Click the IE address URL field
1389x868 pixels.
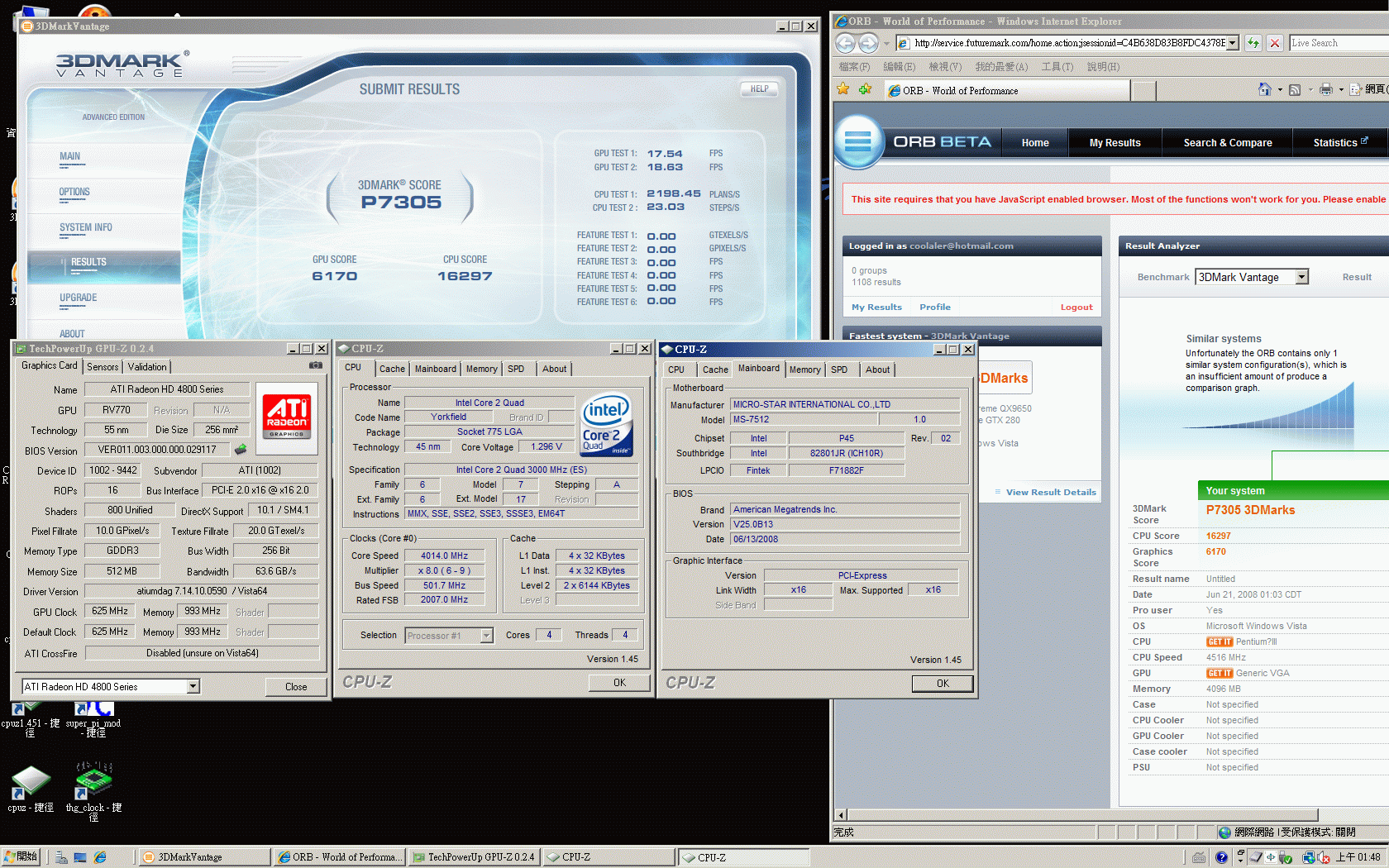(1068, 43)
